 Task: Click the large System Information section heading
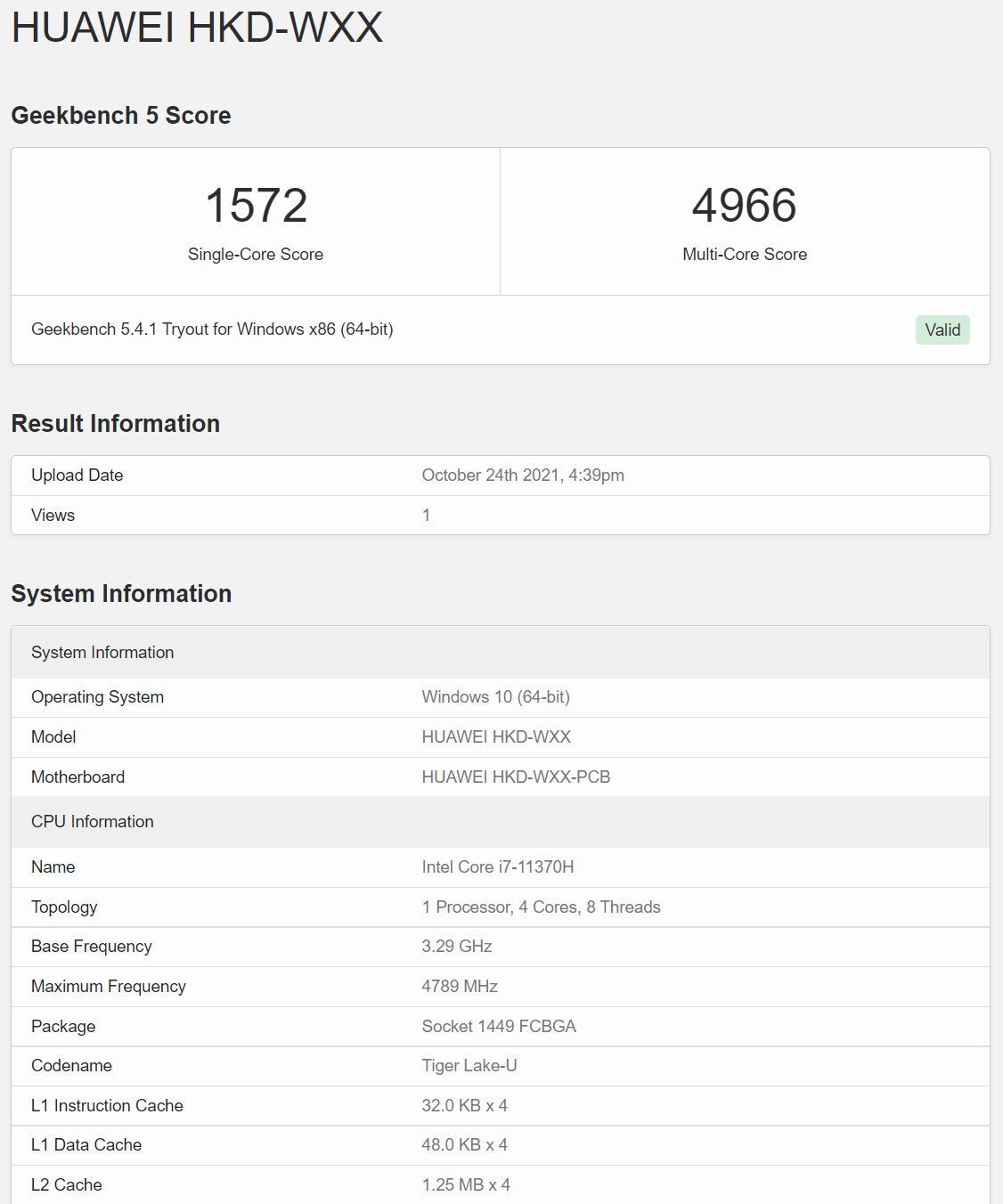pos(121,594)
